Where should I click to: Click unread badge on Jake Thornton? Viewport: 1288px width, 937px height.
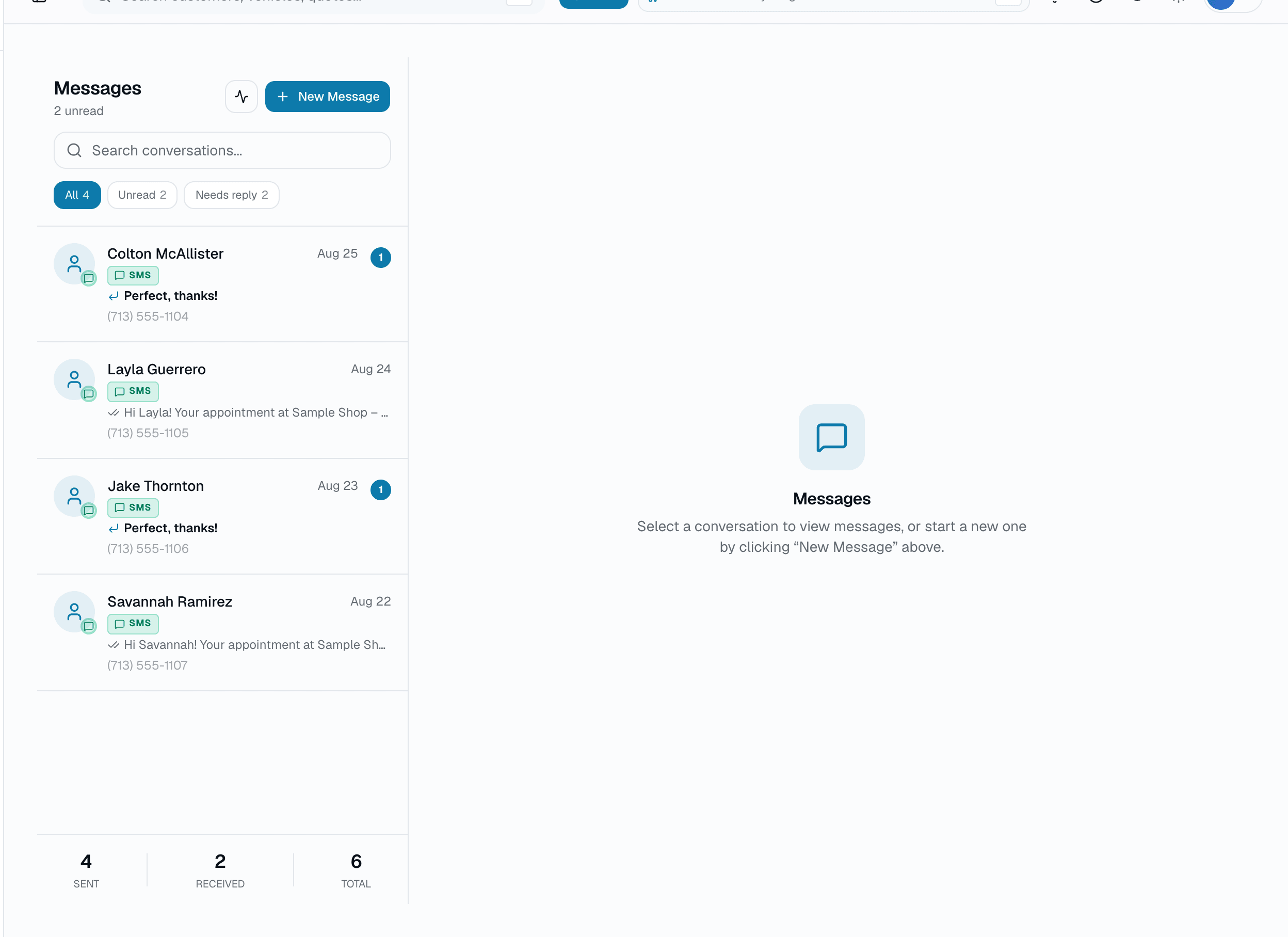click(380, 490)
